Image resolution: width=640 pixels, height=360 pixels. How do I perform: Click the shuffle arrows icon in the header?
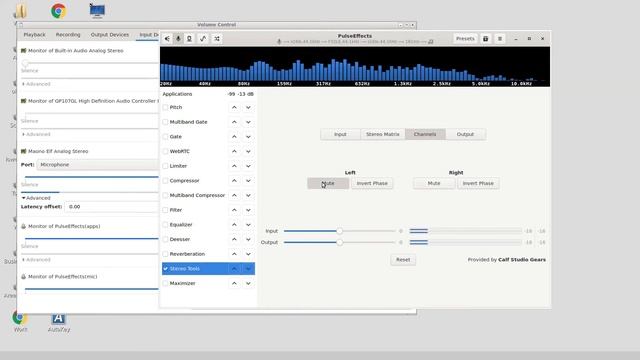(x=217, y=39)
